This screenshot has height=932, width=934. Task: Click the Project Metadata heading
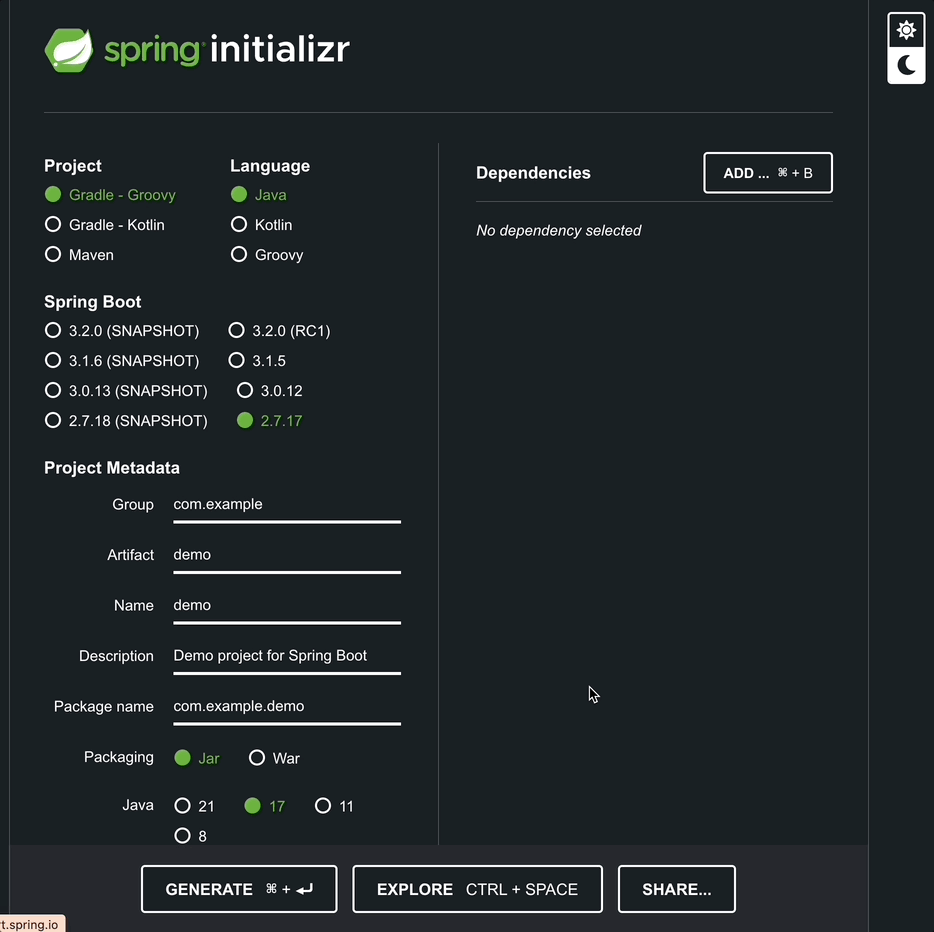click(112, 467)
